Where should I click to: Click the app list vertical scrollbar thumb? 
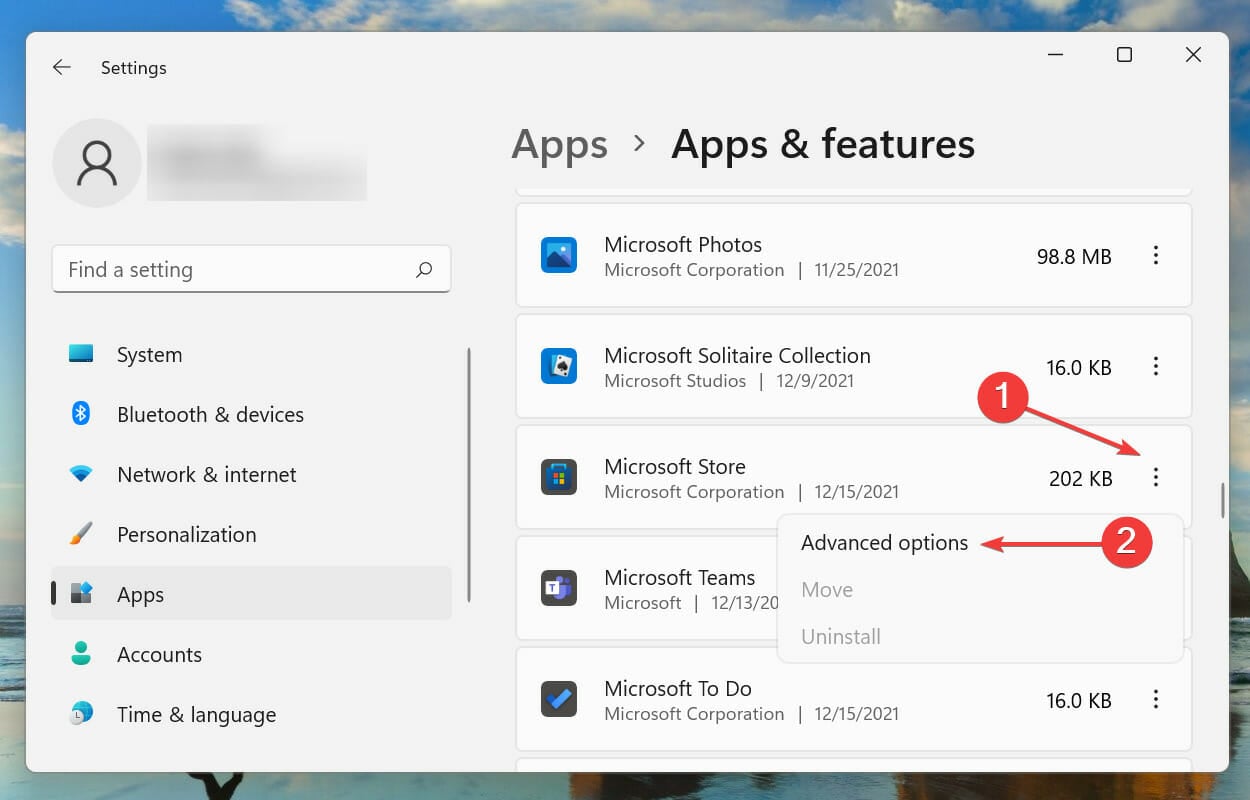click(x=1222, y=500)
